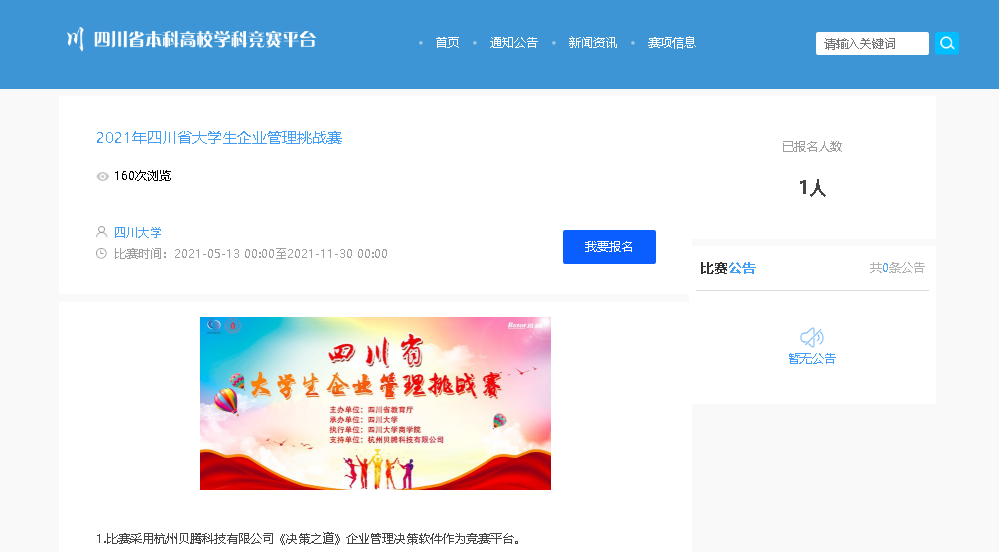Focus the 请输入关键词 search field
The width and height of the screenshot is (999, 552).
[872, 43]
